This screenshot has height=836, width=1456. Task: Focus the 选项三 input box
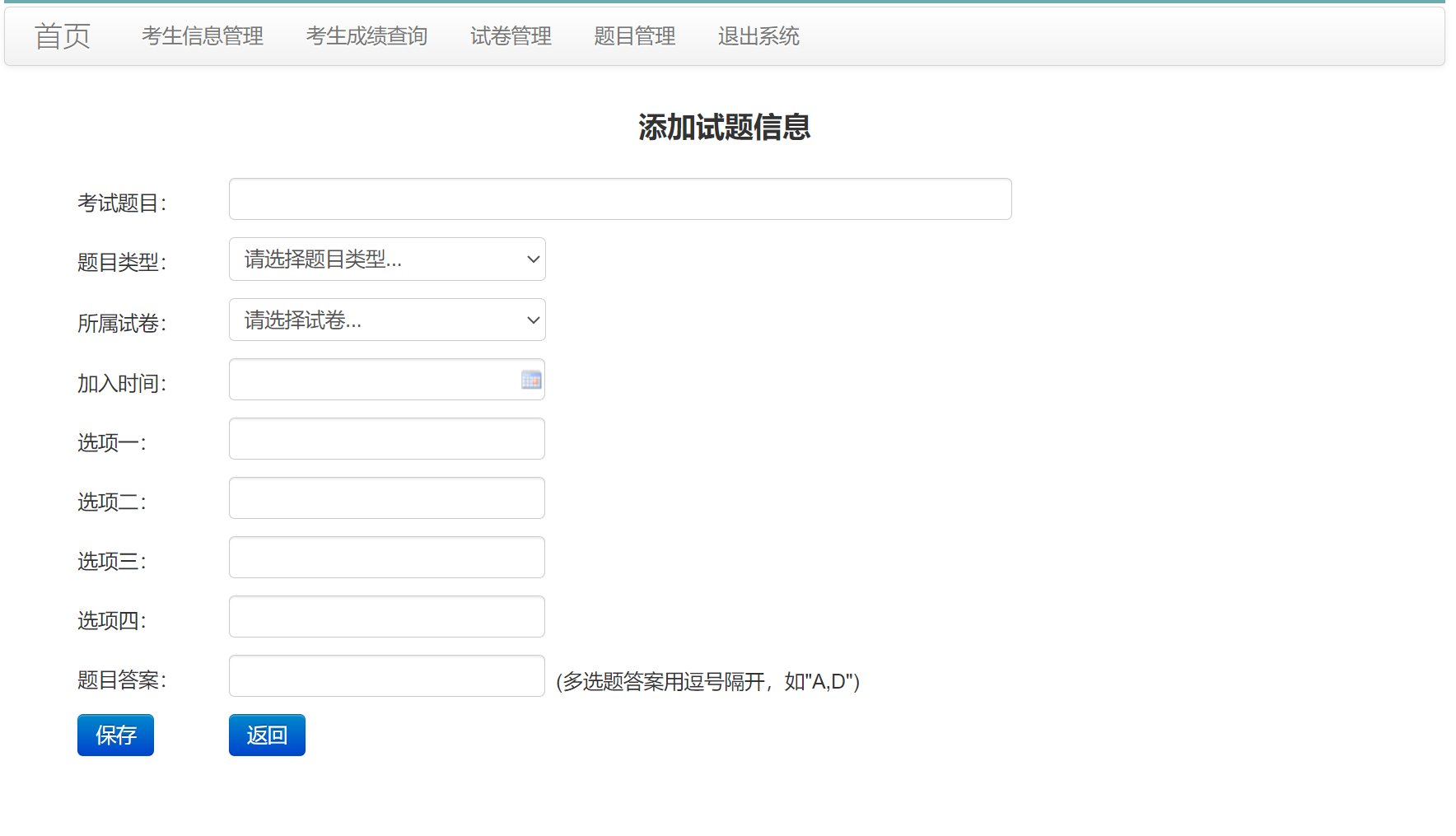point(387,558)
